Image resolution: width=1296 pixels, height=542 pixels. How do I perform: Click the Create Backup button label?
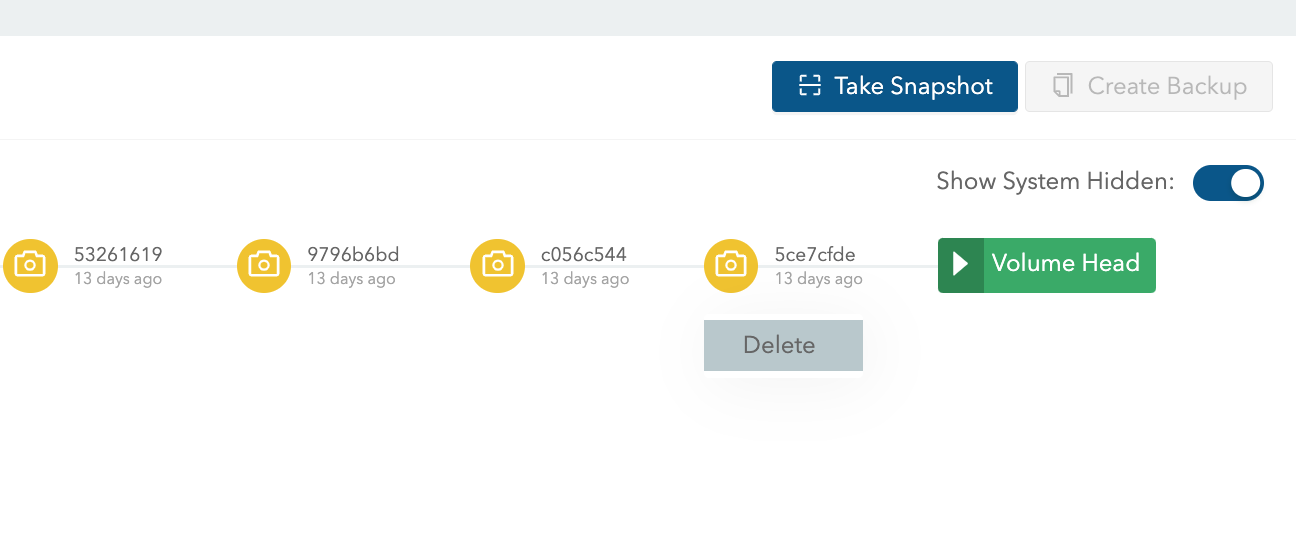(1167, 86)
